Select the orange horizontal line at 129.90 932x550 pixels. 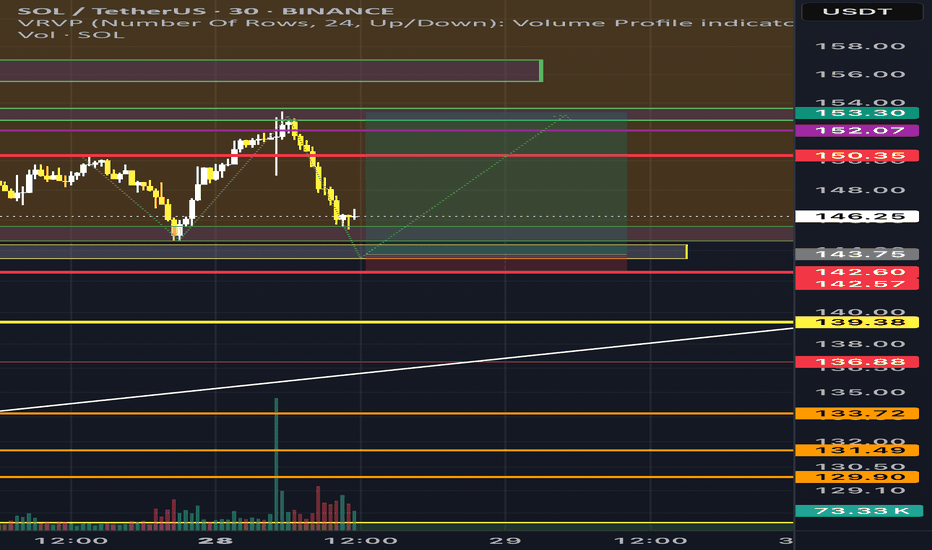(396, 477)
